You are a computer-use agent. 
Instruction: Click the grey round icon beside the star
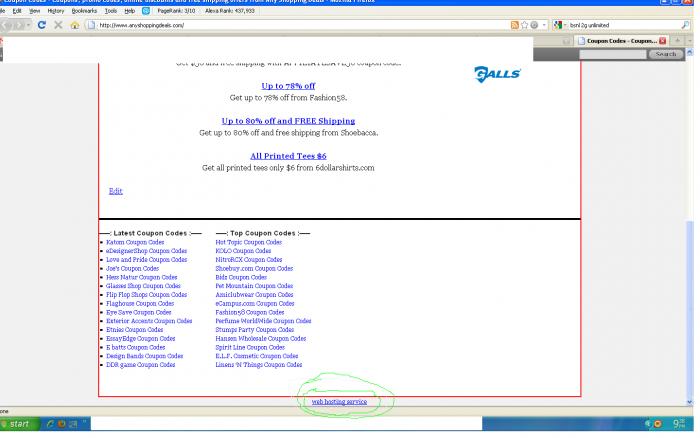point(534,25)
